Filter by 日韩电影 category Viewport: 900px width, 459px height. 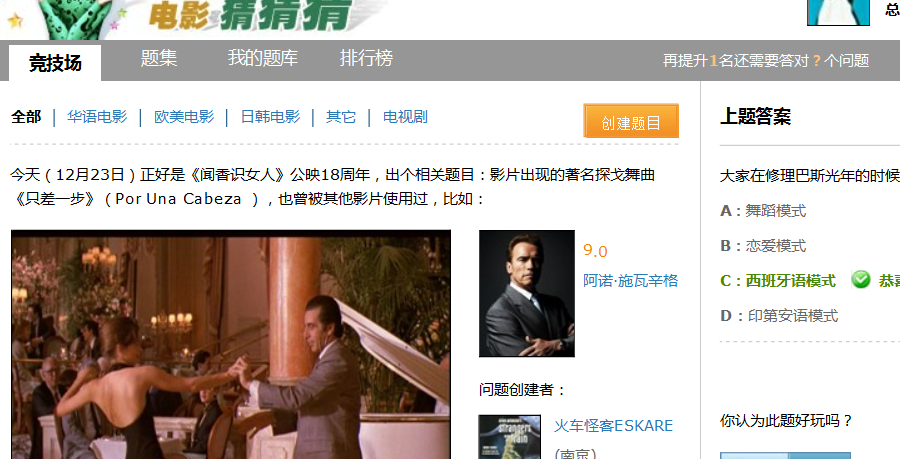tap(270, 117)
